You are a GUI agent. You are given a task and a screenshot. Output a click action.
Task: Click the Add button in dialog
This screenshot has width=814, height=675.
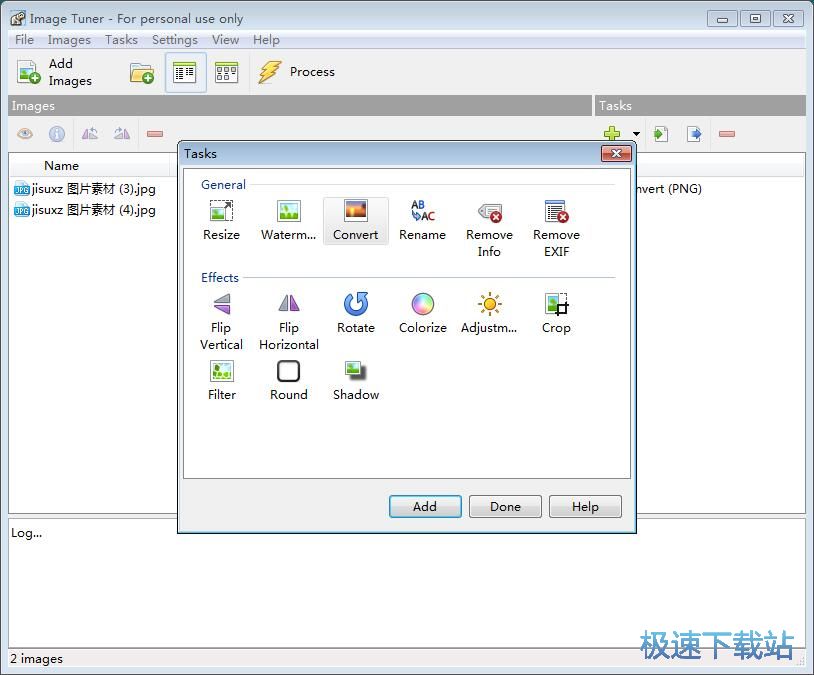pyautogui.click(x=425, y=506)
